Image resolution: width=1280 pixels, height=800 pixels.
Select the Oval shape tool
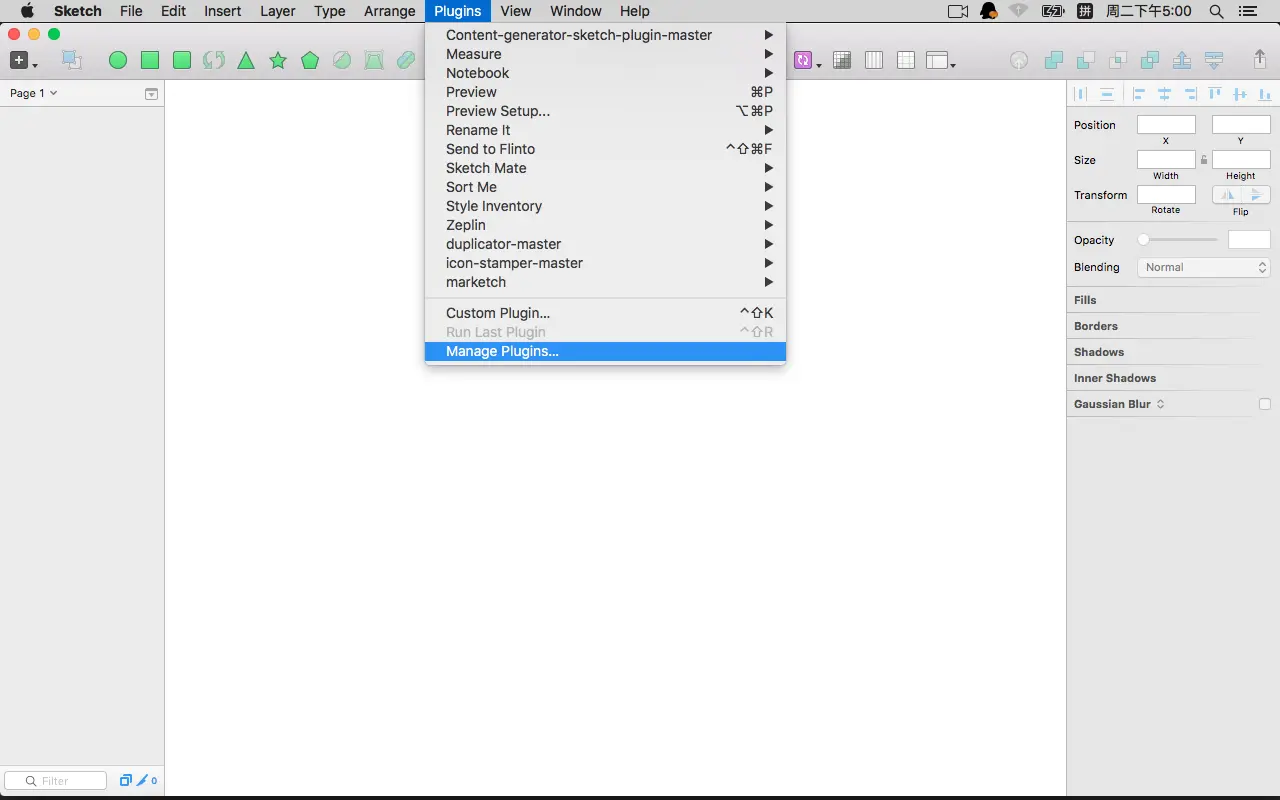coord(118,60)
